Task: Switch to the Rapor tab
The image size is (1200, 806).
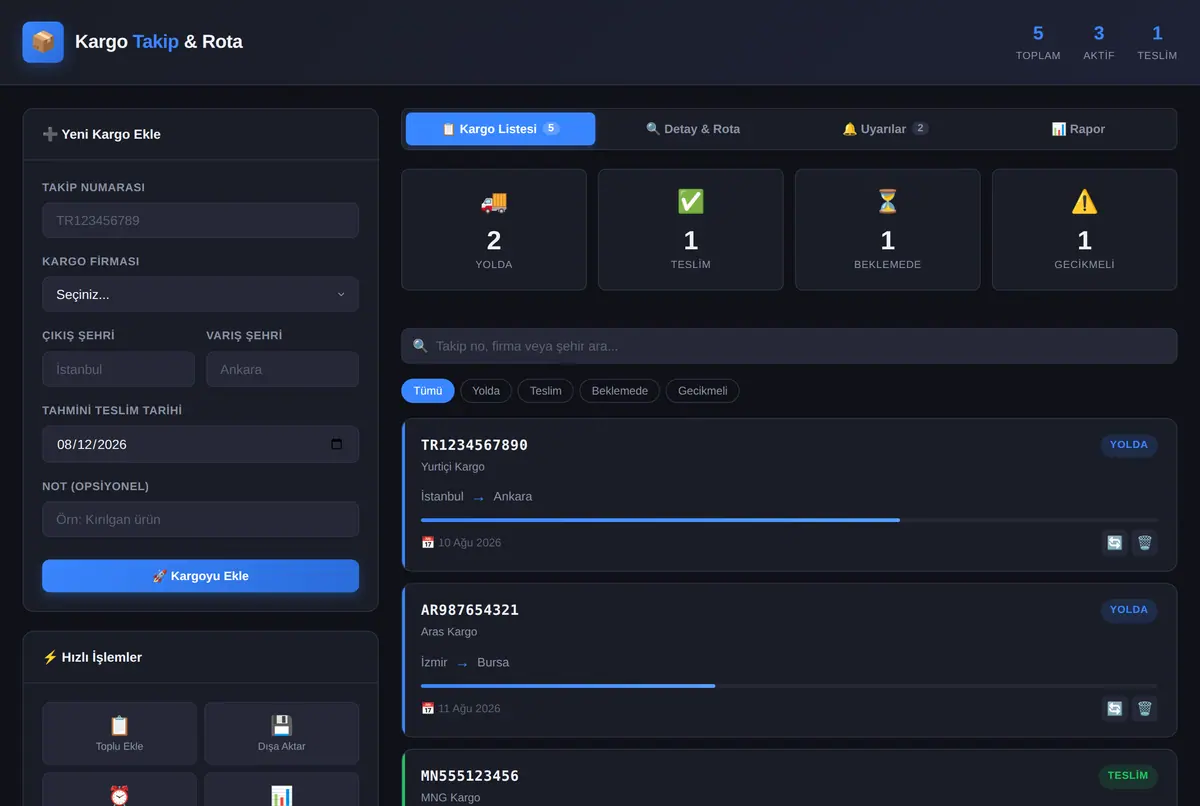Action: [x=1078, y=129]
